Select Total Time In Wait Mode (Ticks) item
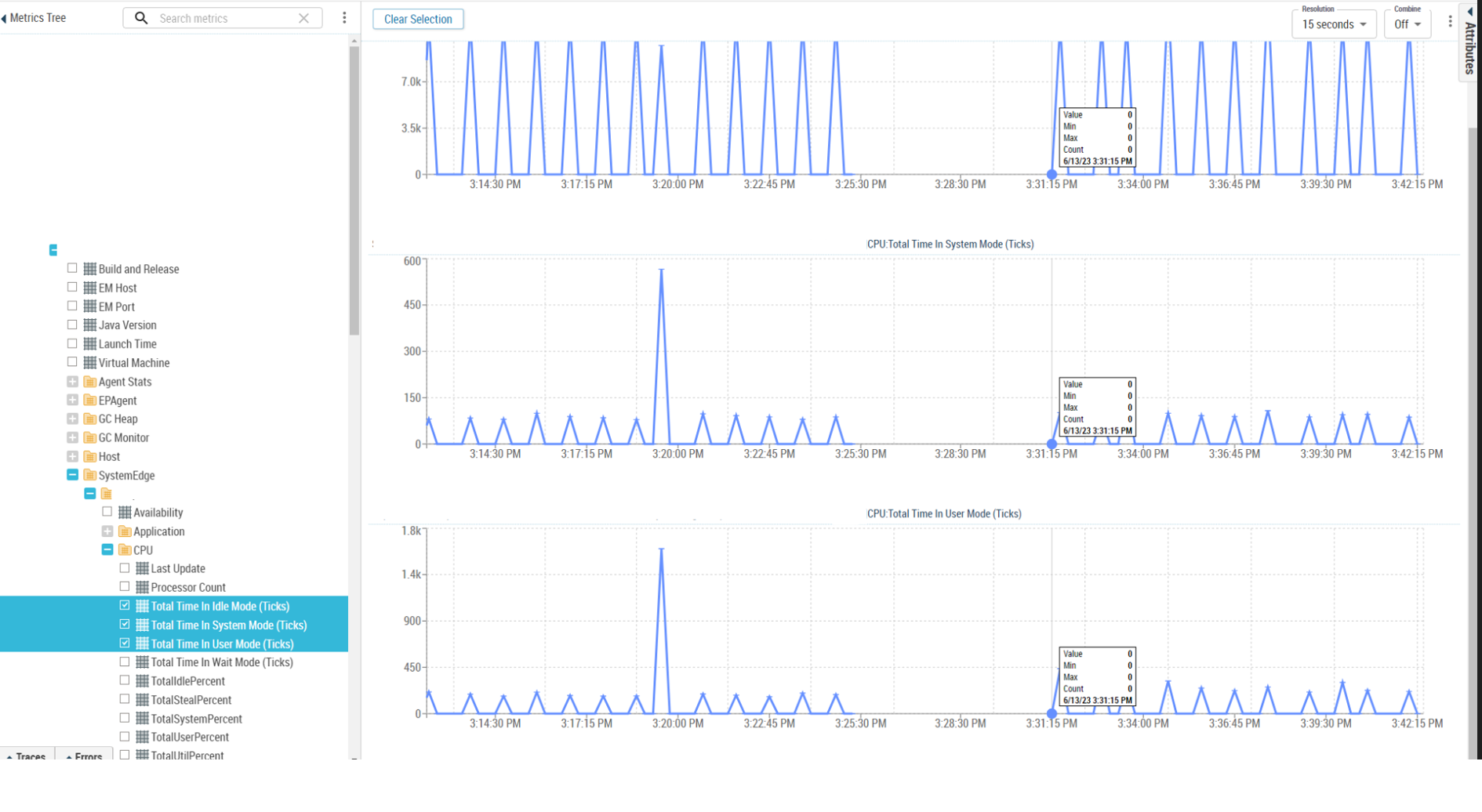This screenshot has width=1482, height=812. [x=222, y=662]
